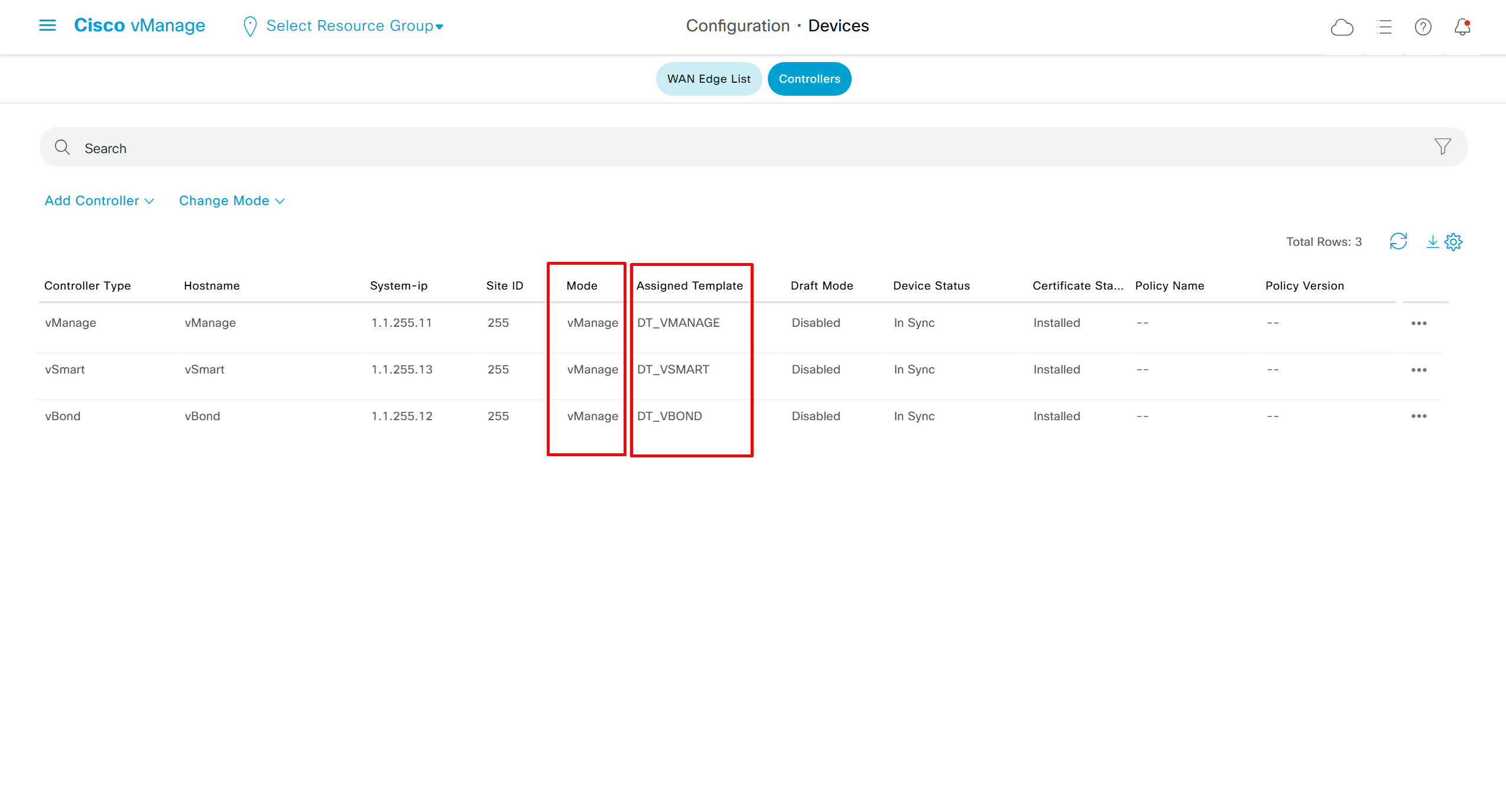Open the notifications bell

pos(1462,27)
